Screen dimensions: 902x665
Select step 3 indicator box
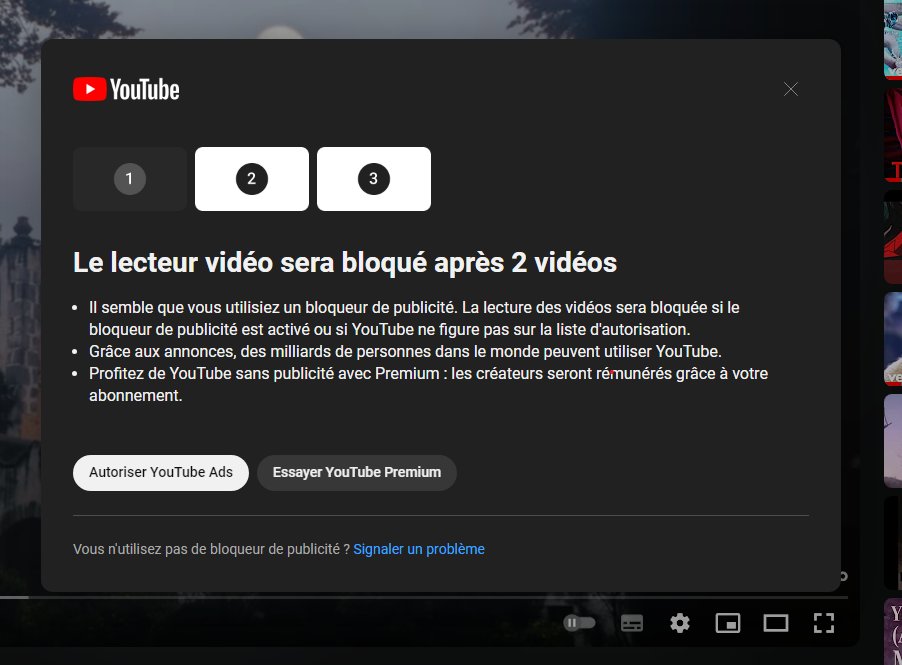(x=374, y=179)
